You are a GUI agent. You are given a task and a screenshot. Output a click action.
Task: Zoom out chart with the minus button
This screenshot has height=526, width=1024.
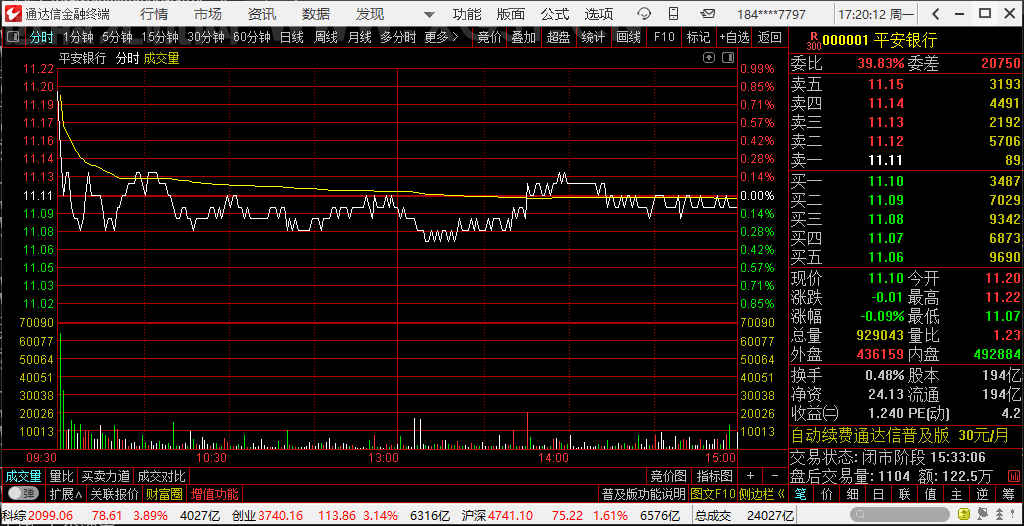click(x=775, y=476)
